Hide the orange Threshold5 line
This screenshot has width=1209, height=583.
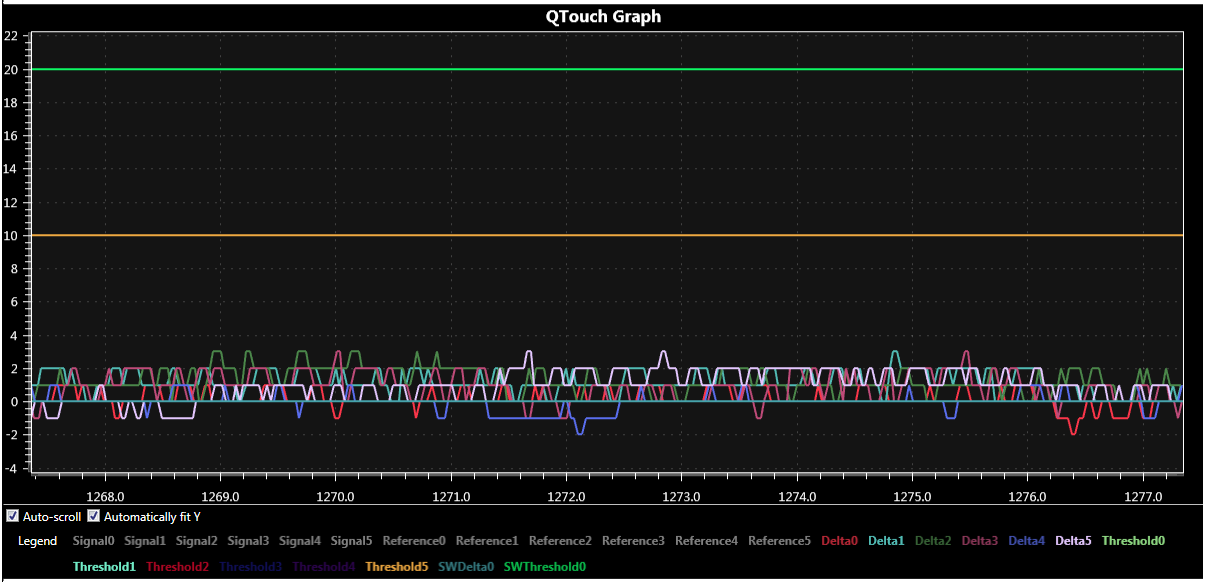pos(396,567)
